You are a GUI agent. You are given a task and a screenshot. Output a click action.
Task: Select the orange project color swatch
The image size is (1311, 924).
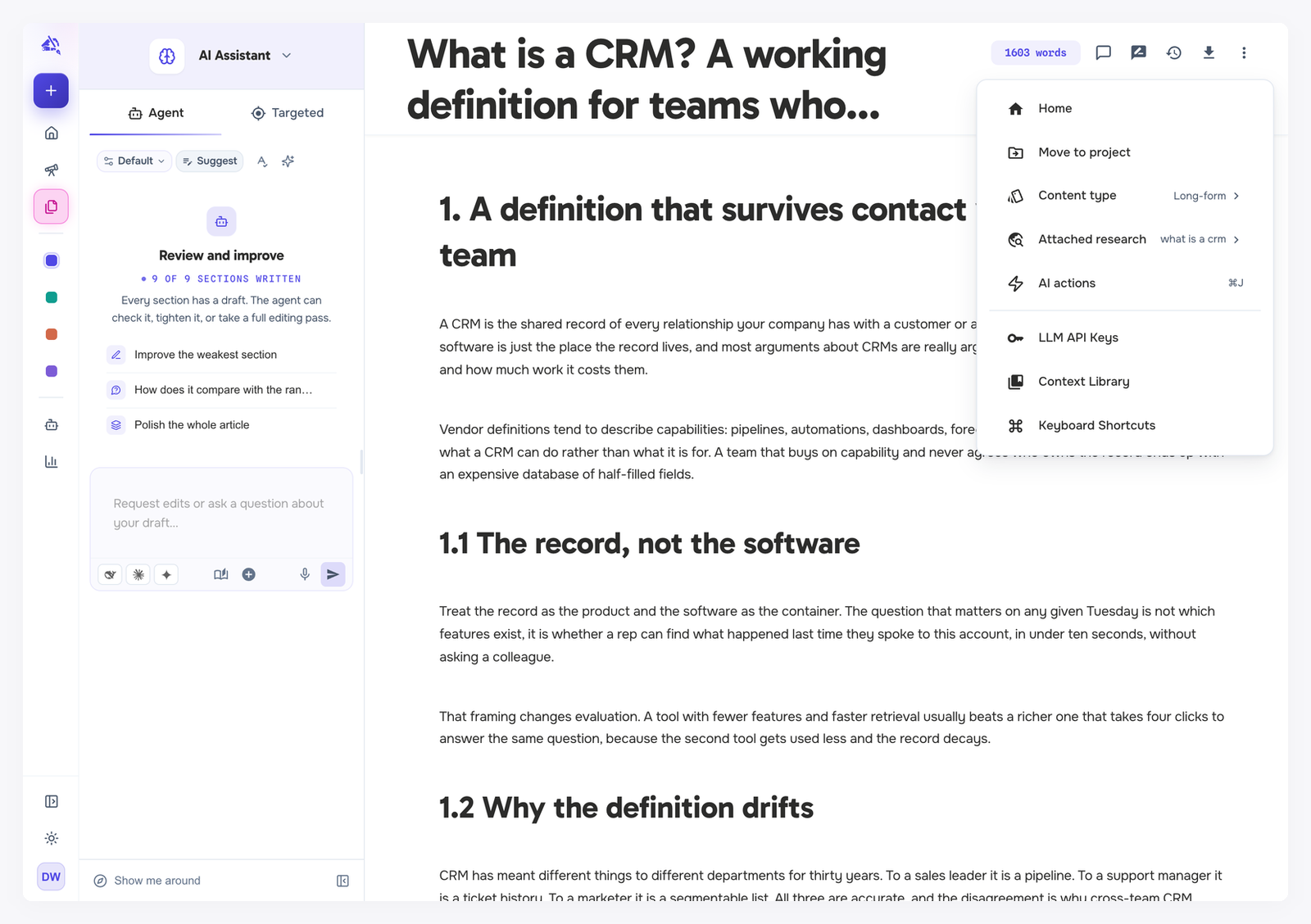51,334
